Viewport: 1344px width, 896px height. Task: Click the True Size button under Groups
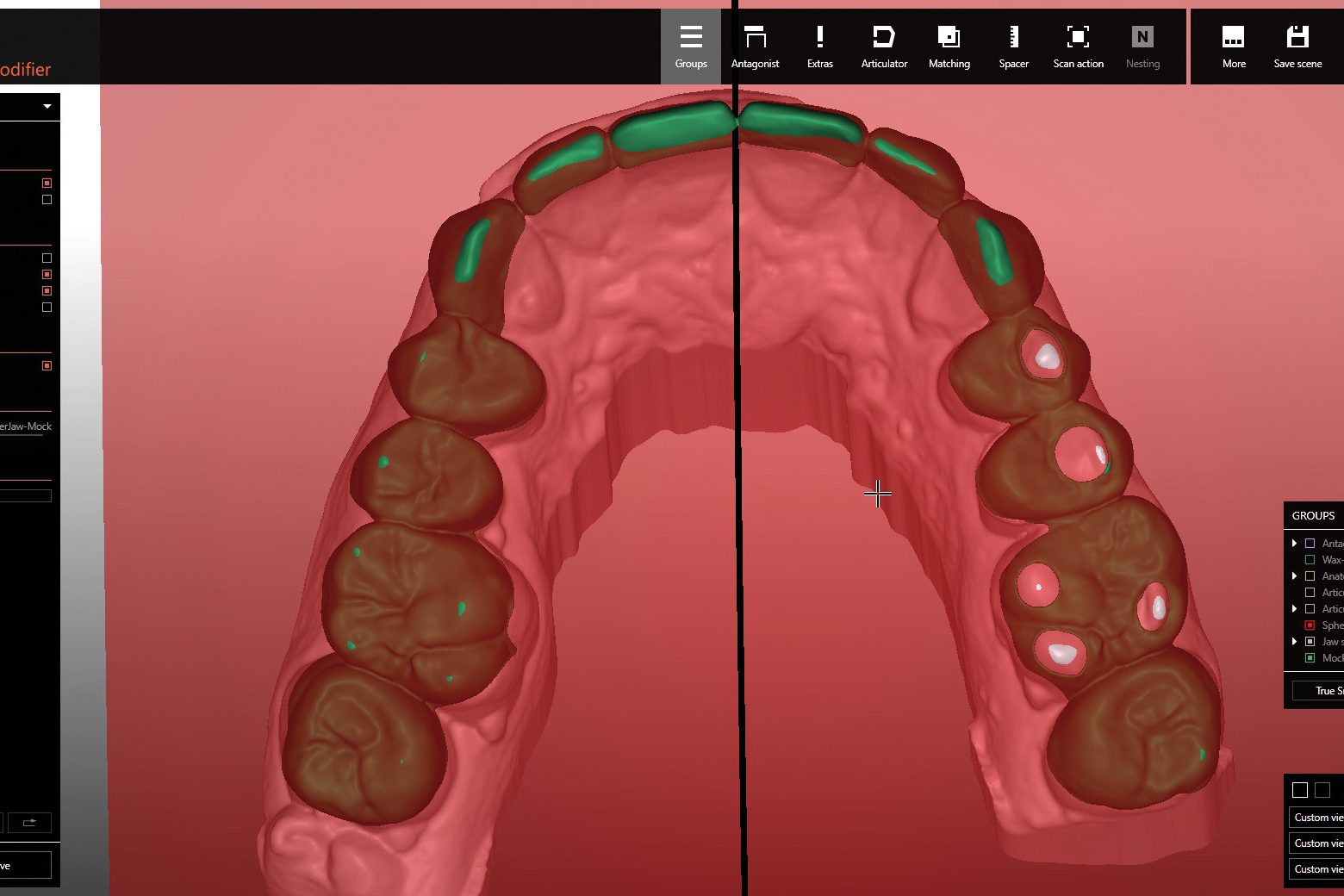pos(1318,691)
